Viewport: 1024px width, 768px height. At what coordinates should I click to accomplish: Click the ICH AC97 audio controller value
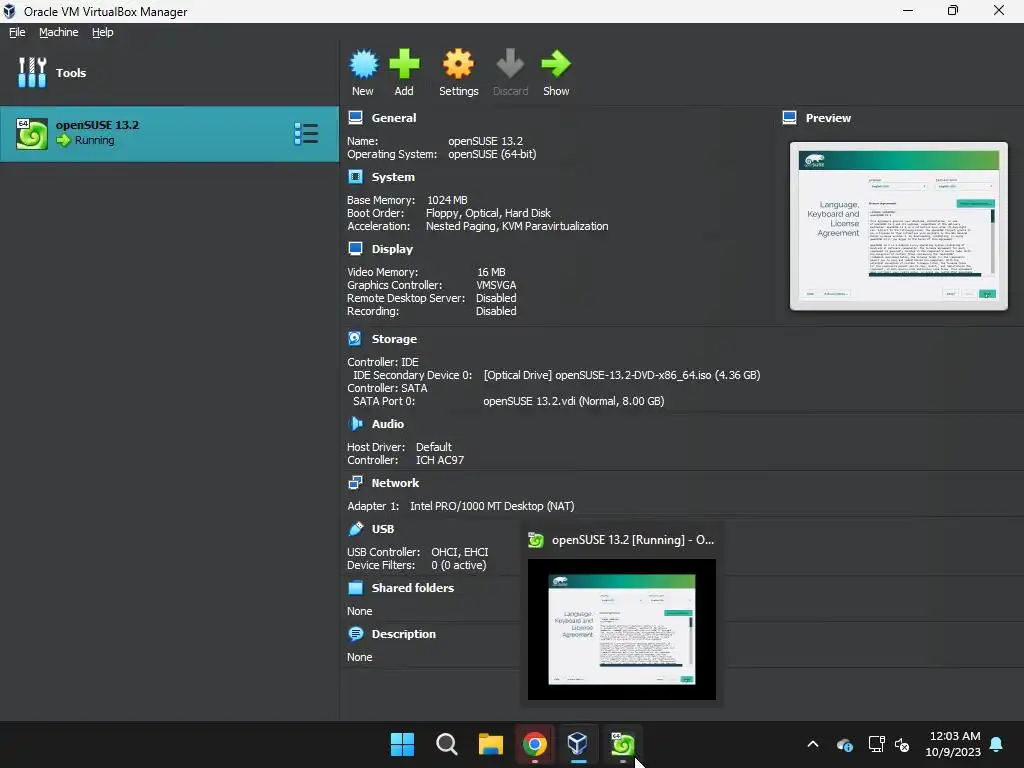point(440,460)
